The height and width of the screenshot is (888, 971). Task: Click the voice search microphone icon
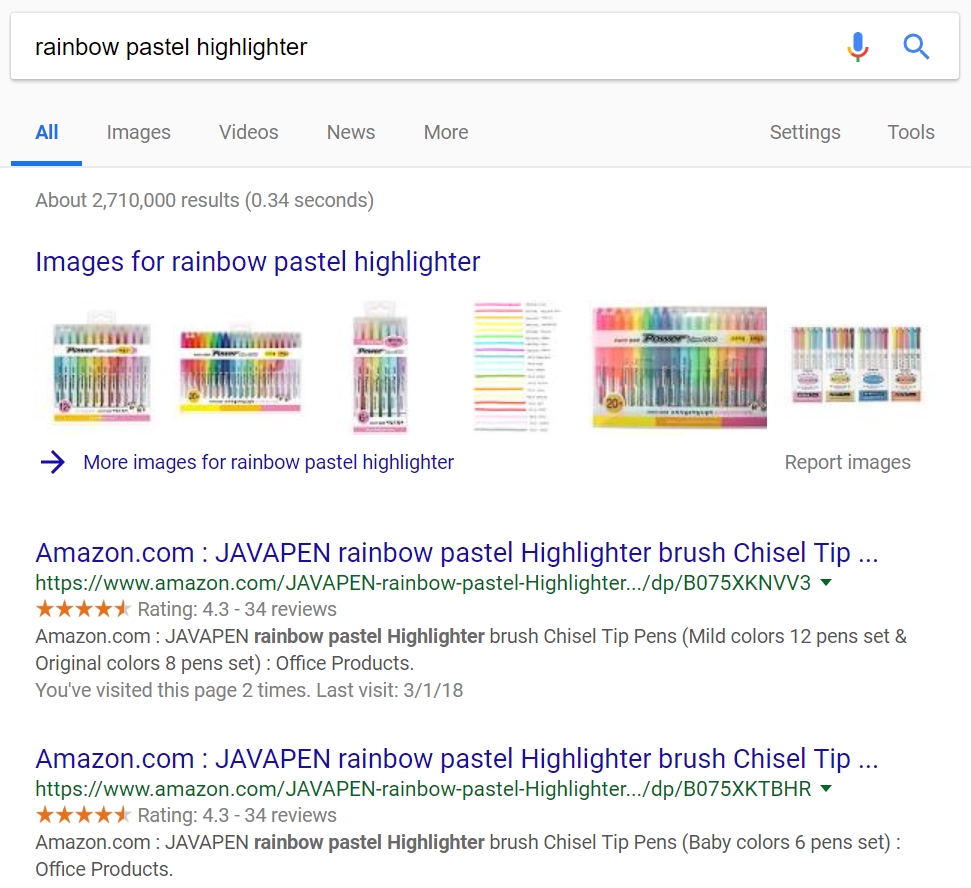pyautogui.click(x=857, y=46)
